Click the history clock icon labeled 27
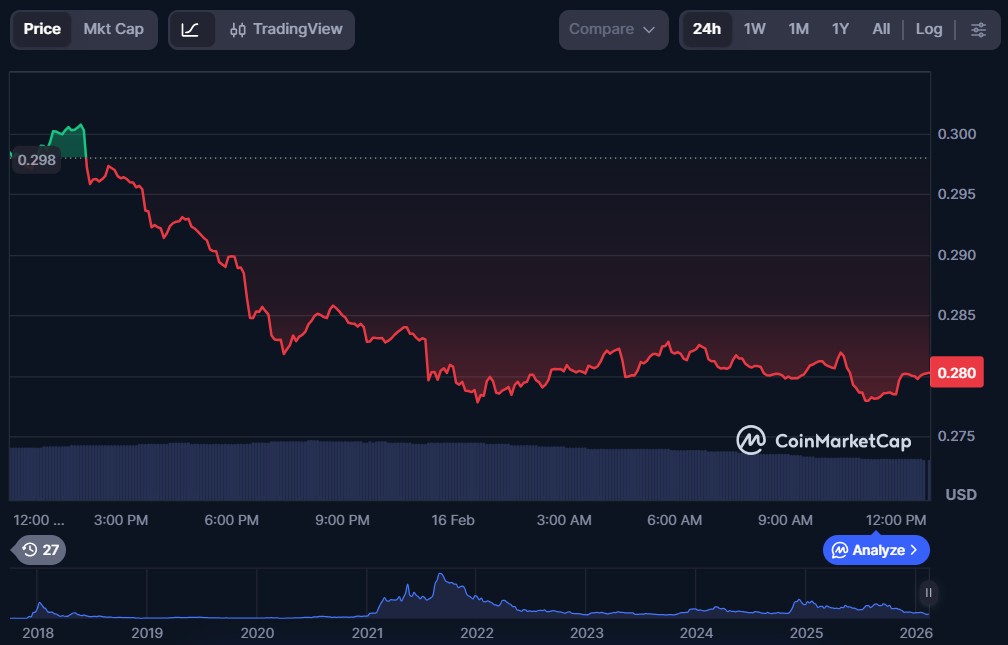The height and width of the screenshot is (645, 1008). tap(40, 550)
